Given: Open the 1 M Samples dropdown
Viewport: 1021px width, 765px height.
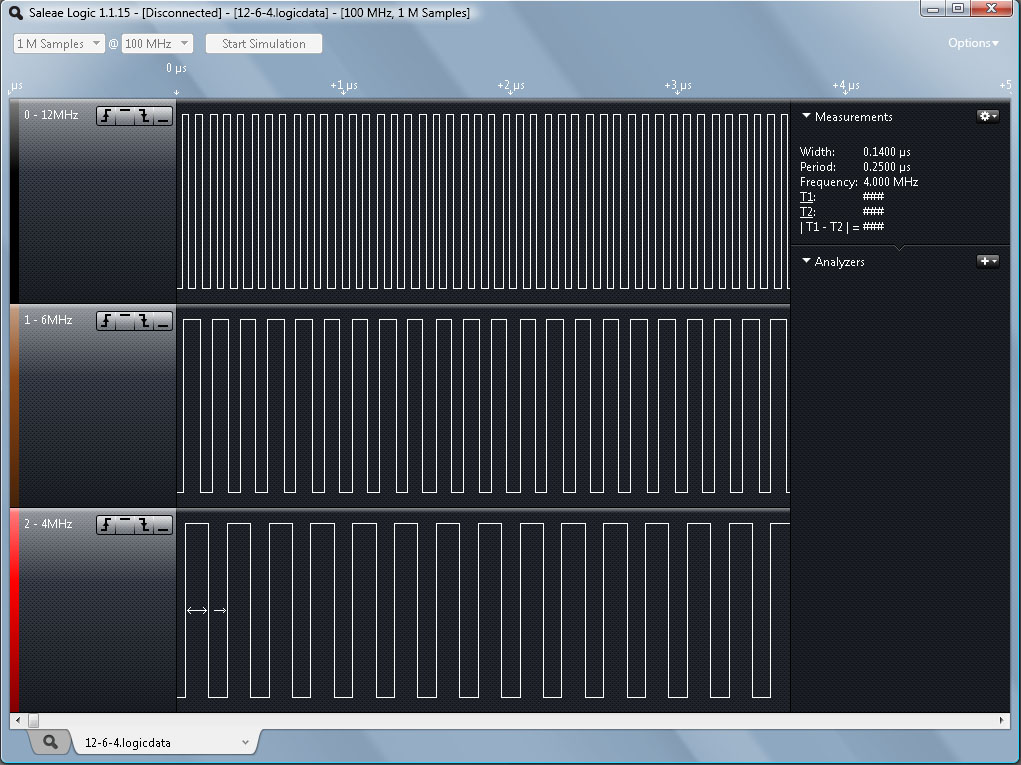Looking at the screenshot, I should (x=59, y=44).
